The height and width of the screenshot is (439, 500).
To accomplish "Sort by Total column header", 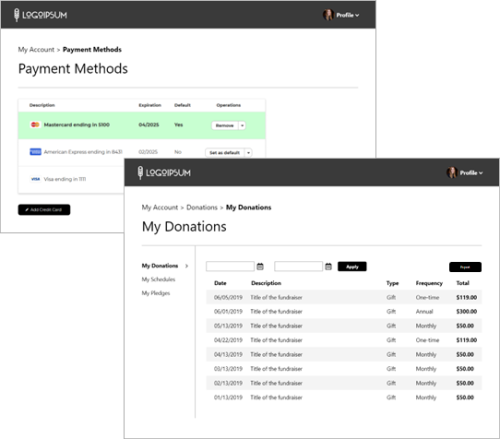I will (x=463, y=283).
